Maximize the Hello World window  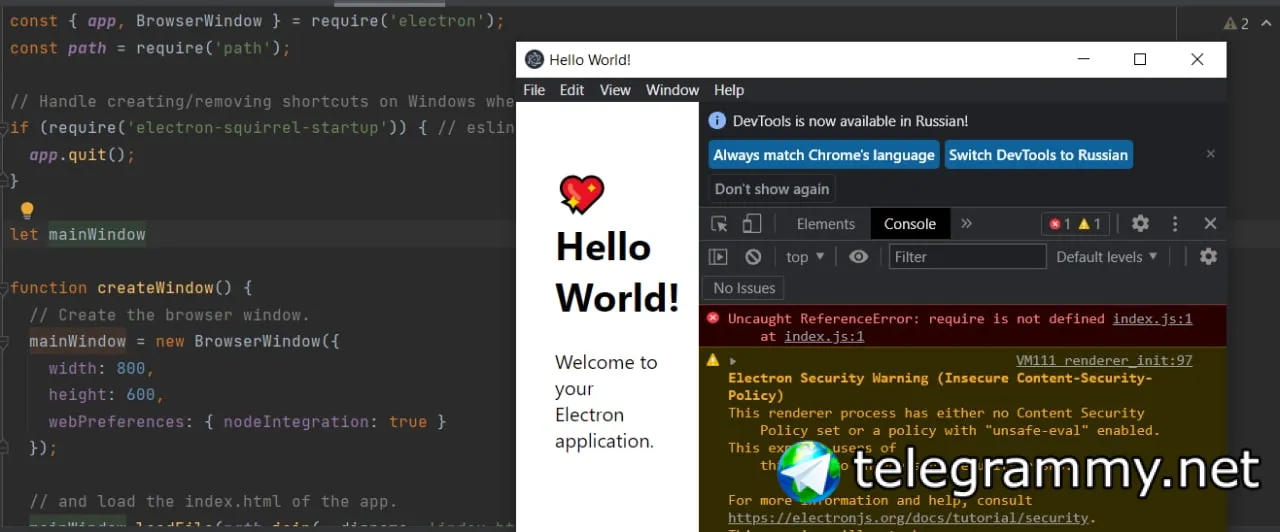pos(1140,59)
